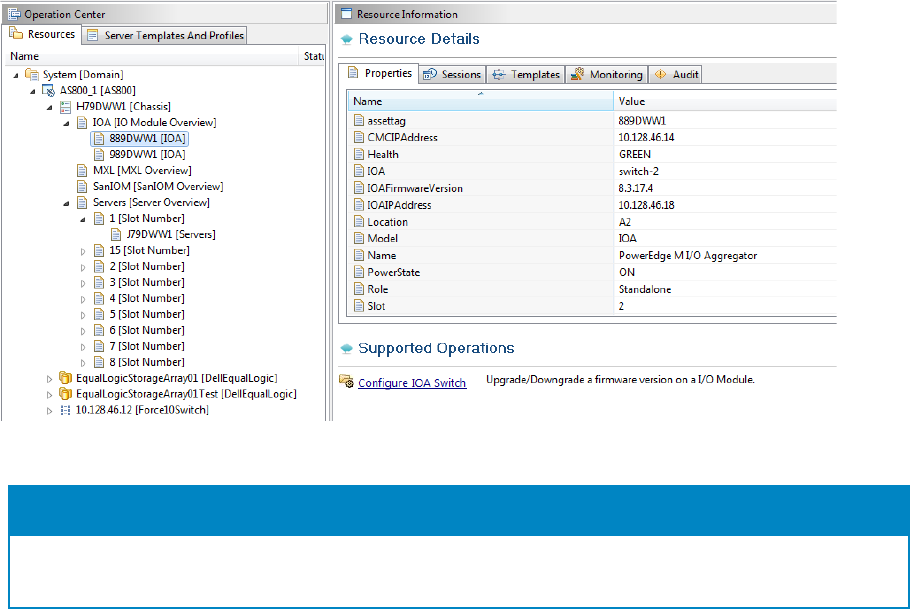The height and width of the screenshot is (609, 910).
Task: Expand the EqualLogicStorageArray01Test tree node
Action: tap(51, 394)
